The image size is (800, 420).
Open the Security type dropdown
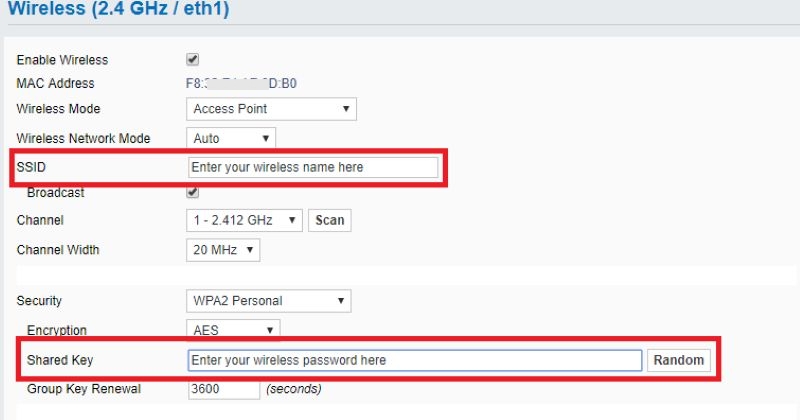coord(269,300)
